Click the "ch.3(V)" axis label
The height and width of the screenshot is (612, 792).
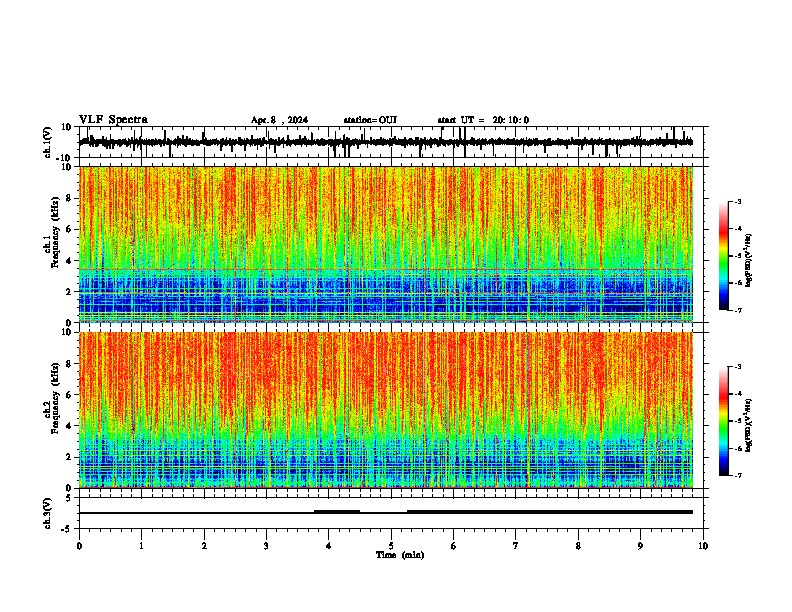[x=48, y=513]
